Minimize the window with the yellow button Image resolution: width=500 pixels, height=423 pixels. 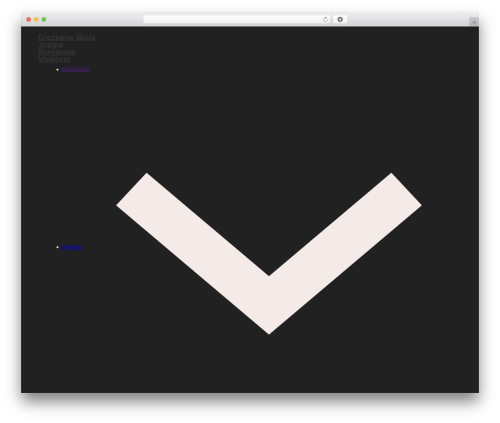click(36, 19)
